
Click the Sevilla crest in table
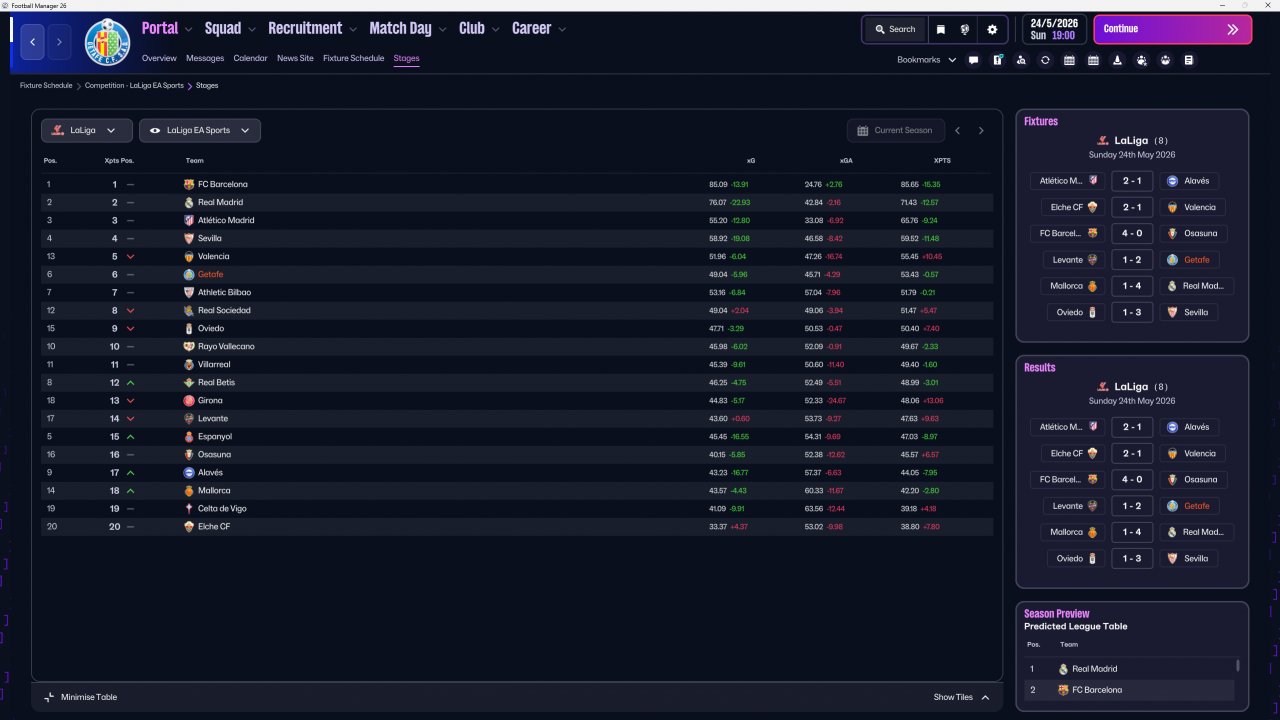coord(189,239)
